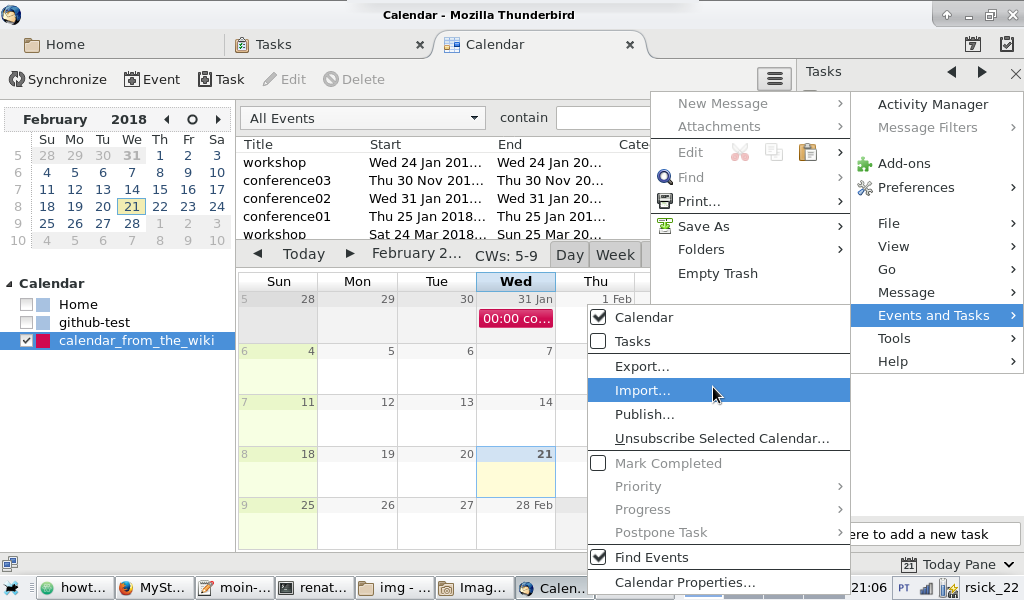
Task: Open Firefox MySt... window in taskbar
Action: click(x=154, y=588)
